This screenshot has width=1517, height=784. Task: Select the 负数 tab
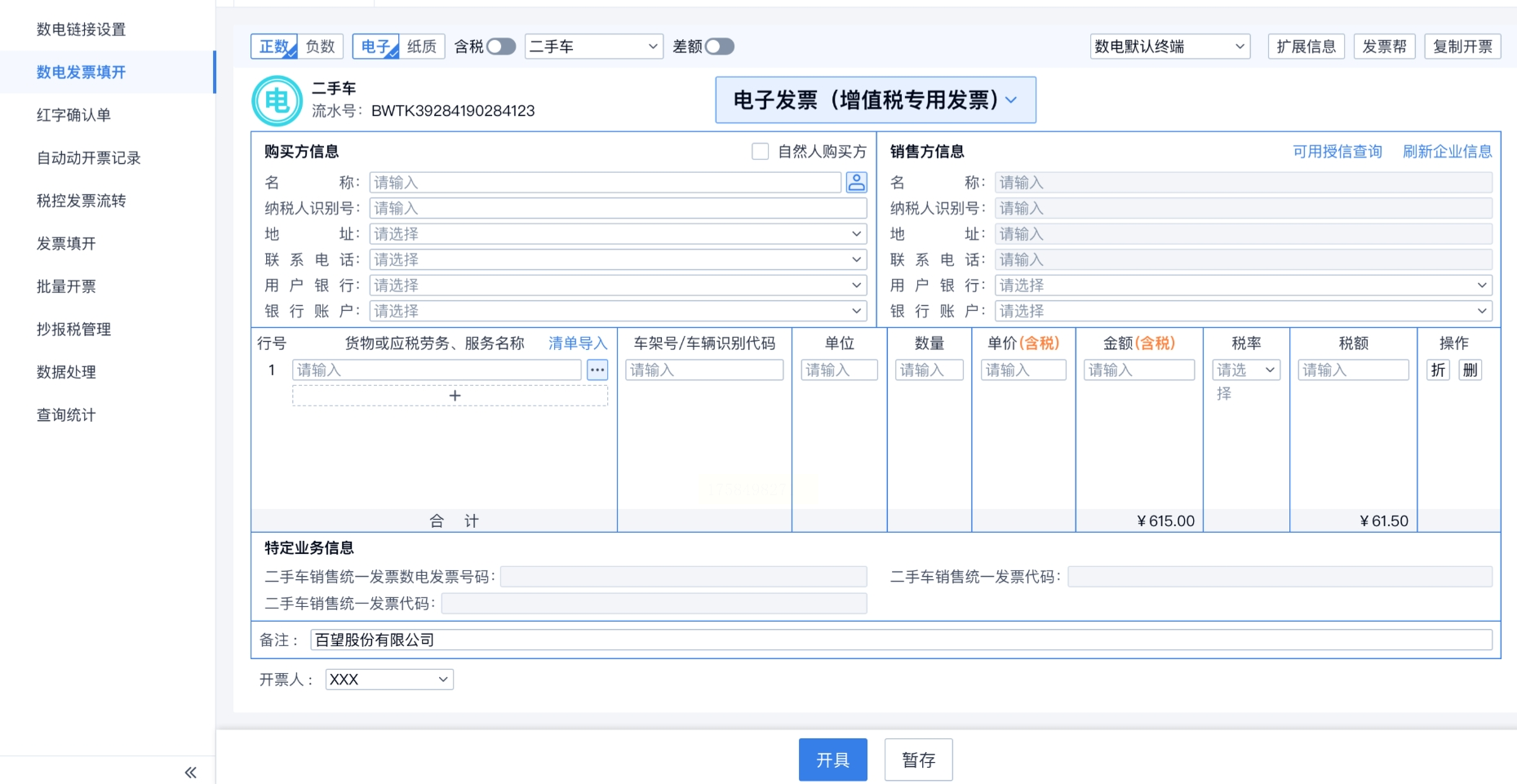320,47
